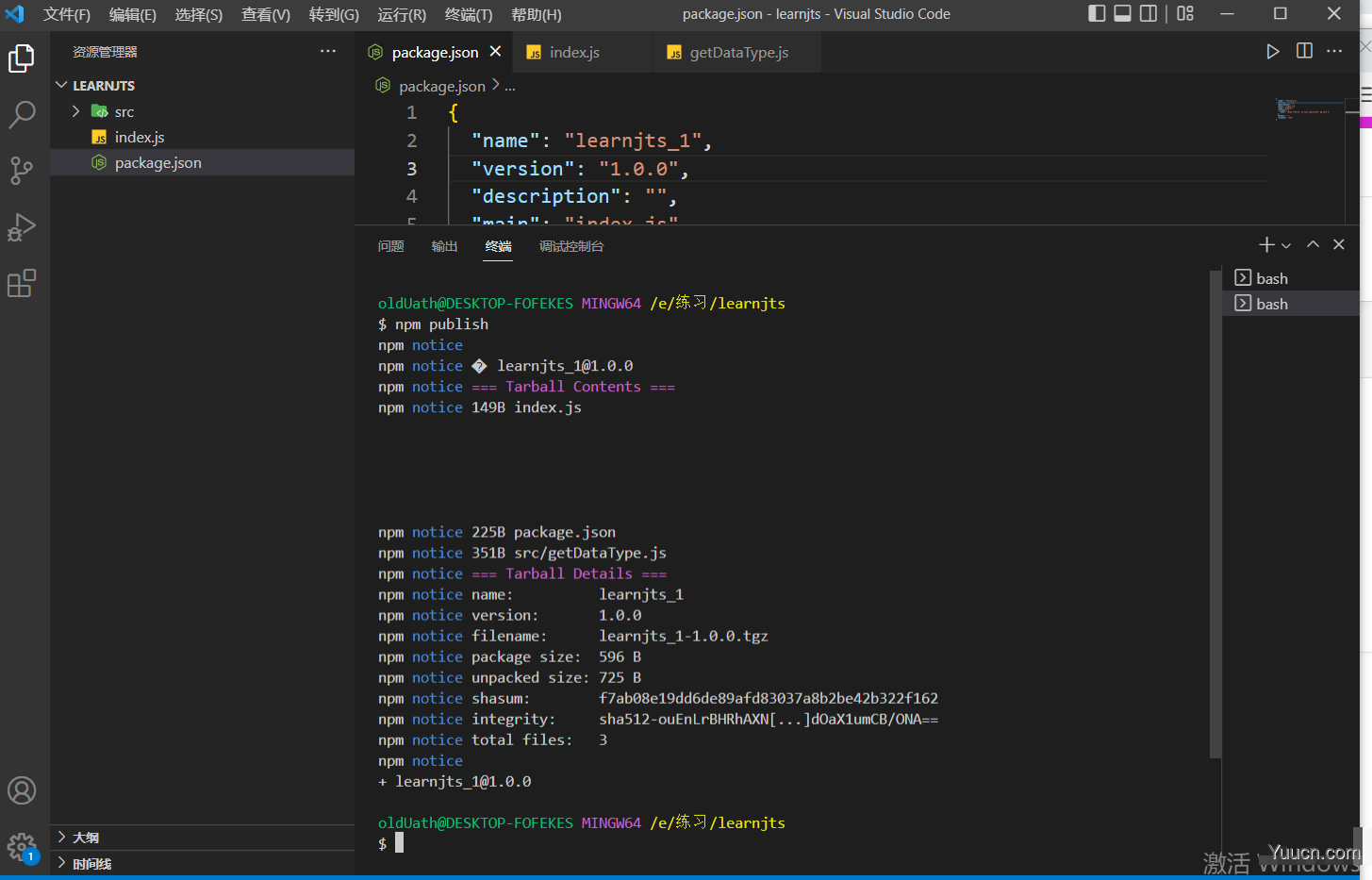Screen dimensions: 1372x880
Task: Collapse the LEARNJTS folder section
Action: 203,85
